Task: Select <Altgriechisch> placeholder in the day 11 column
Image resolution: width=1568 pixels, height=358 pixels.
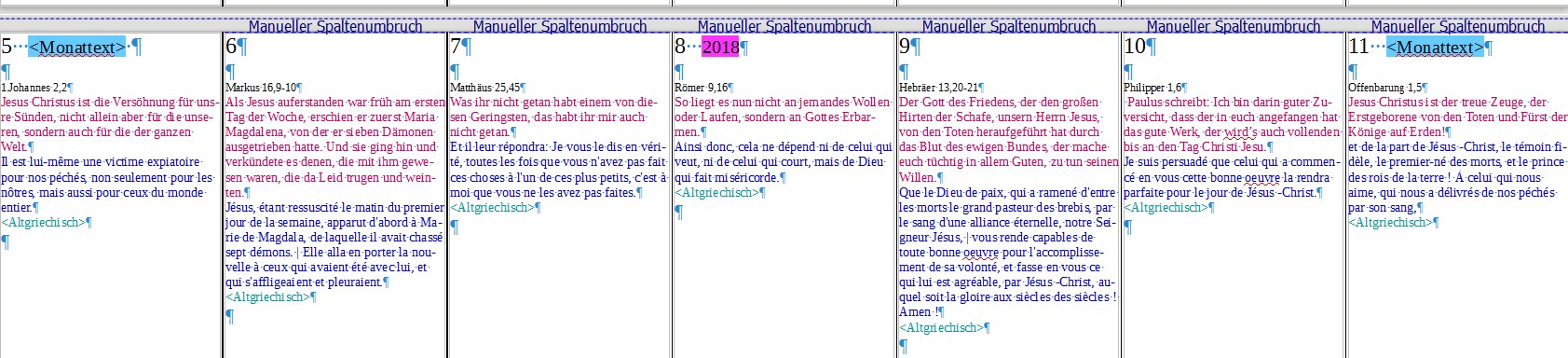Action: click(x=1390, y=222)
